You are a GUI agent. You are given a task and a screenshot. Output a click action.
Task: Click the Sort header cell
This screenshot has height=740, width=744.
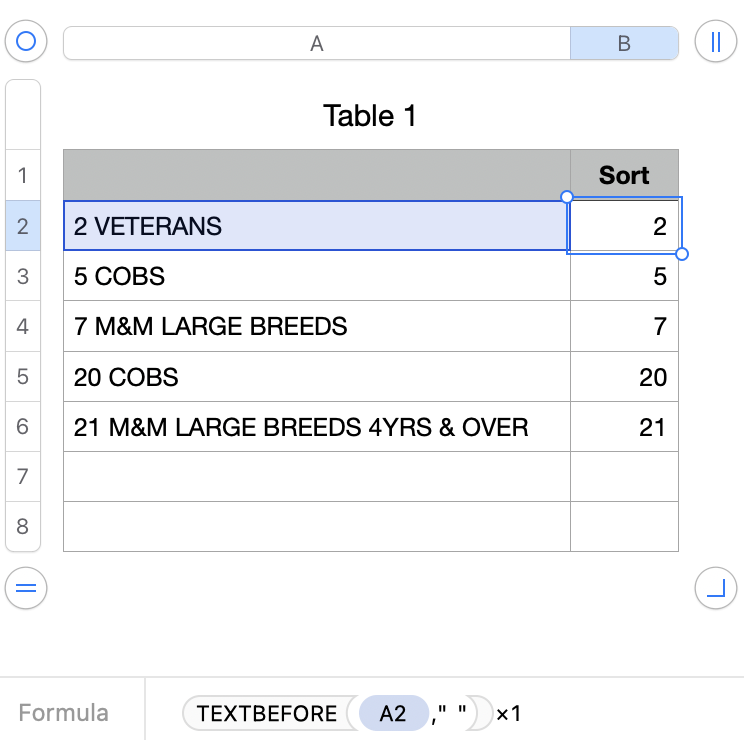pyautogui.click(x=624, y=175)
